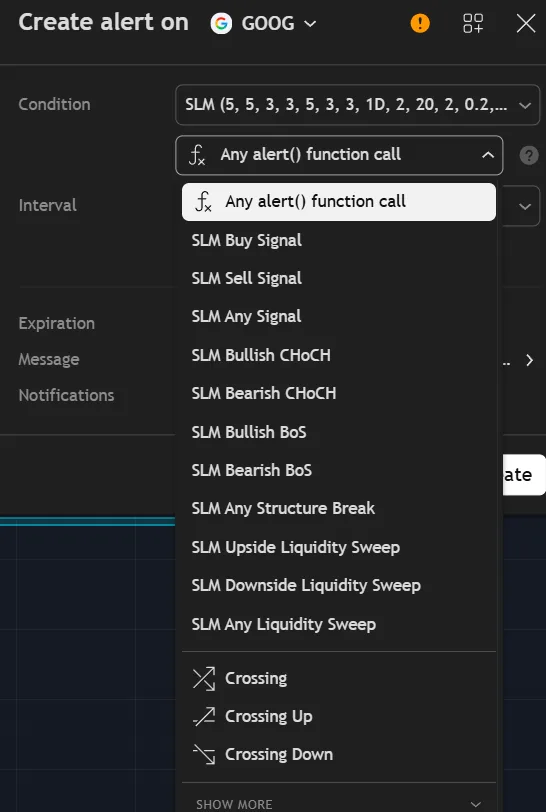
Task: Open Message settings arrow
Action: tap(529, 360)
